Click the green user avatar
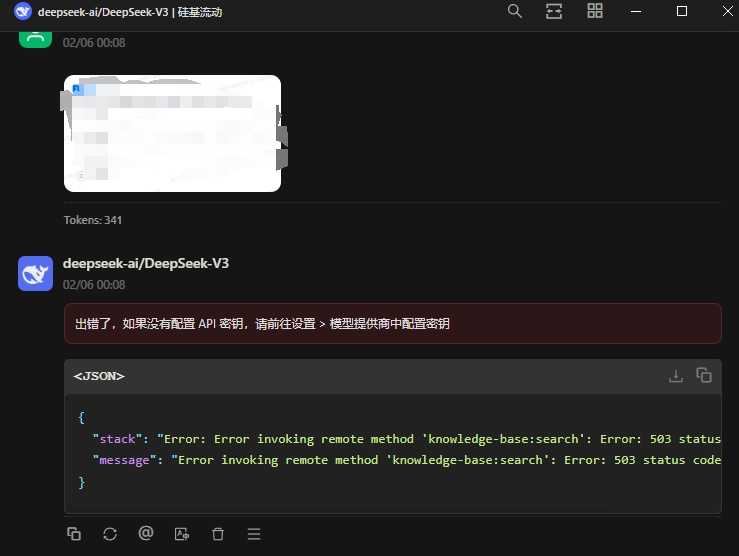The image size is (739, 556). tap(35, 40)
